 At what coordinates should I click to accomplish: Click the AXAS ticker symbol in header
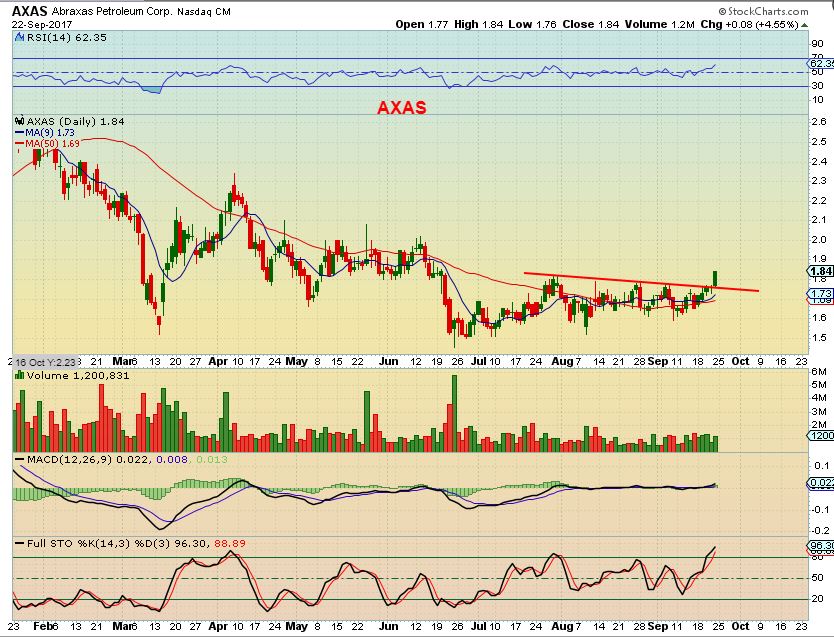click(30, 11)
